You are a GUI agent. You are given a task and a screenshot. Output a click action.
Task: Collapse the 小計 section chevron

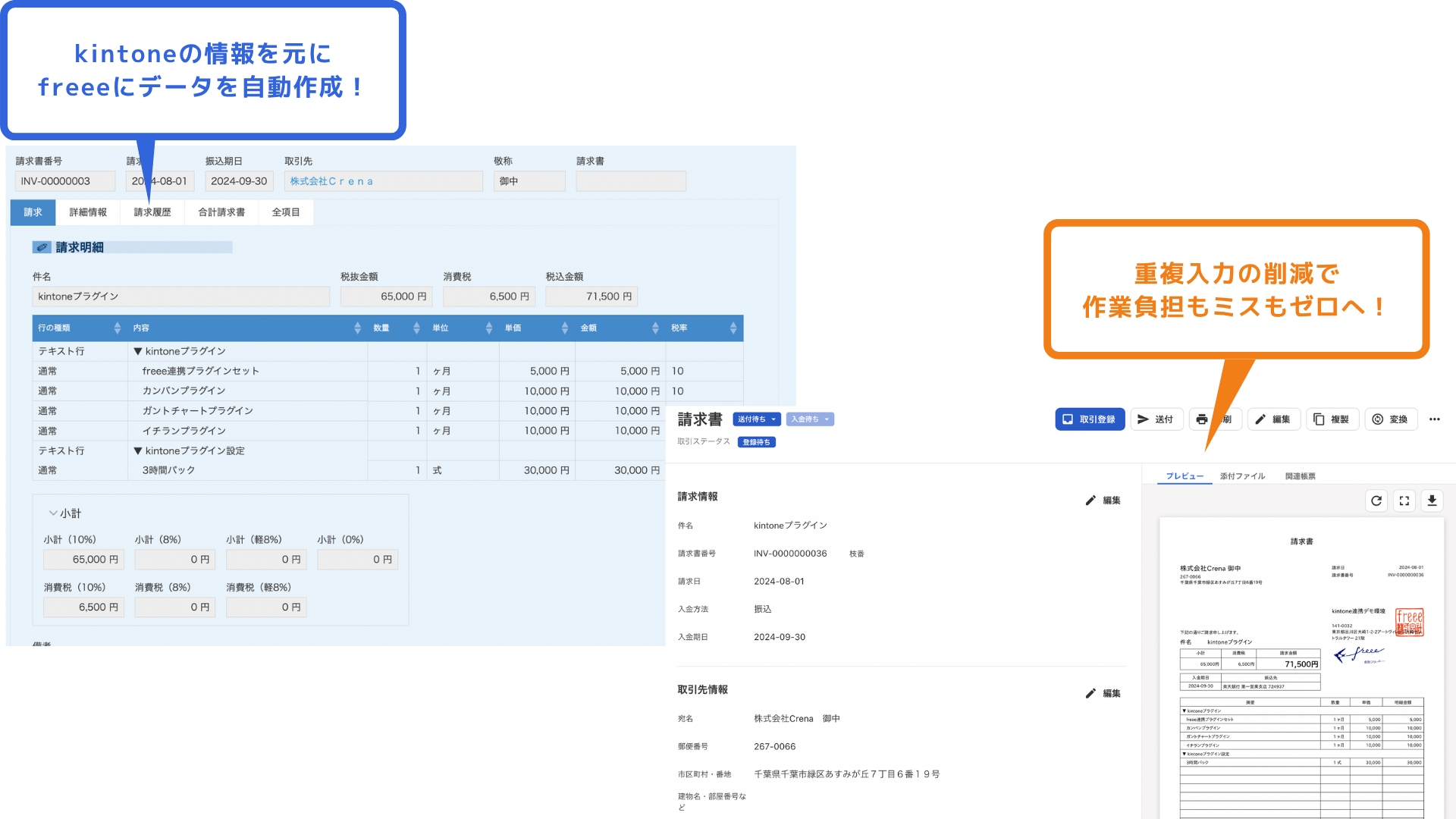pyautogui.click(x=53, y=513)
